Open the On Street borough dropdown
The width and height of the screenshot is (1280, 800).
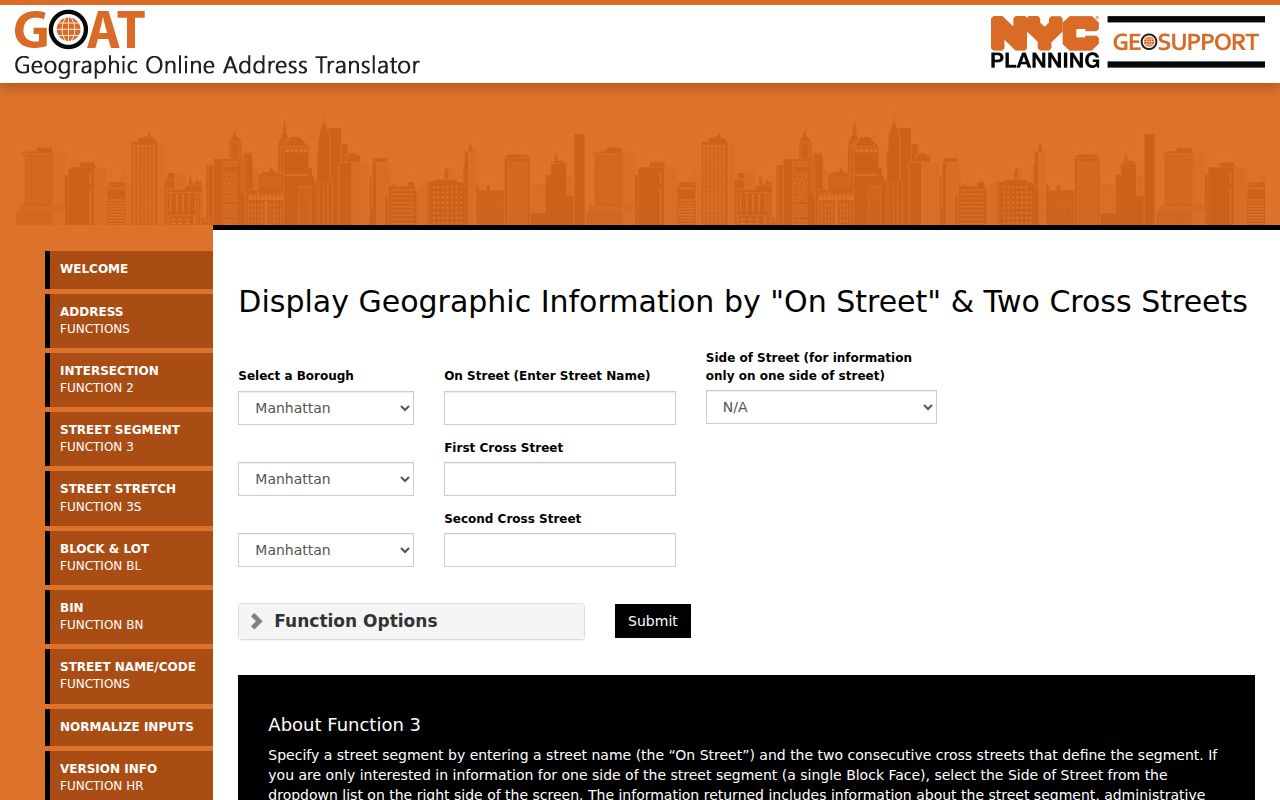[x=326, y=408]
